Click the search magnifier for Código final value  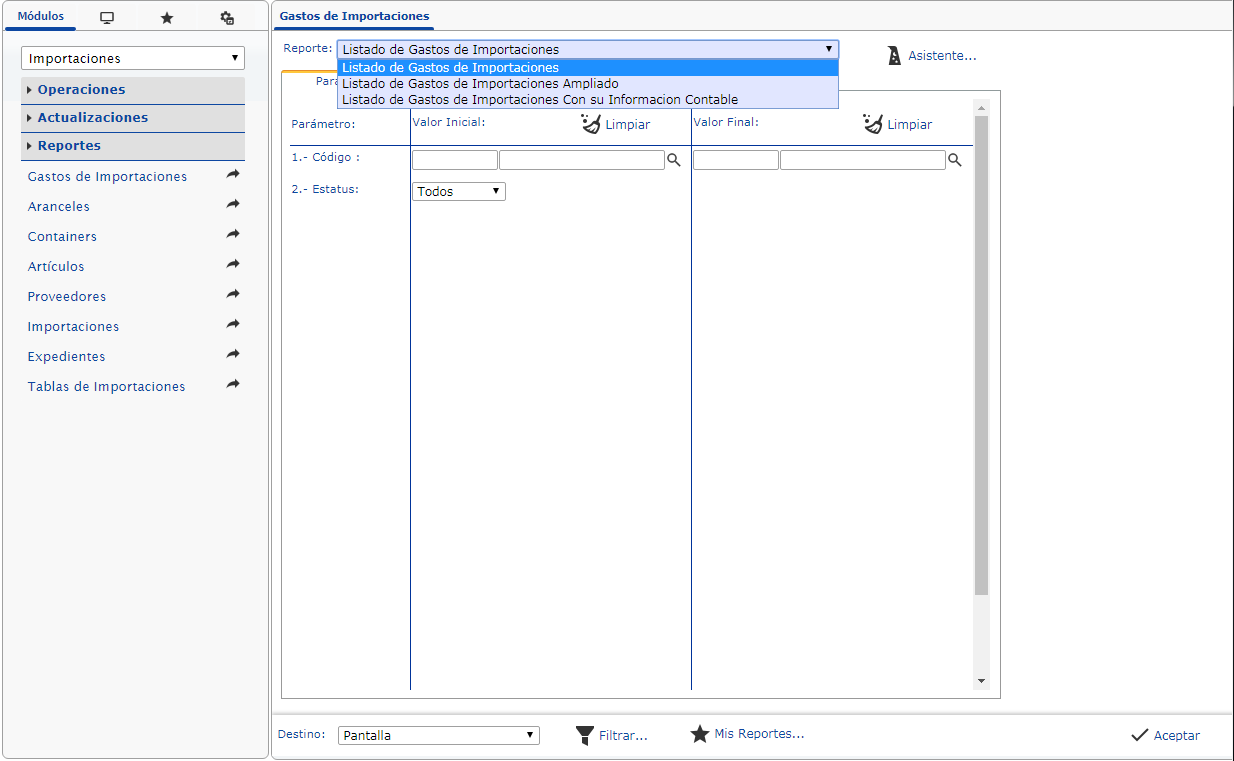[x=954, y=160]
